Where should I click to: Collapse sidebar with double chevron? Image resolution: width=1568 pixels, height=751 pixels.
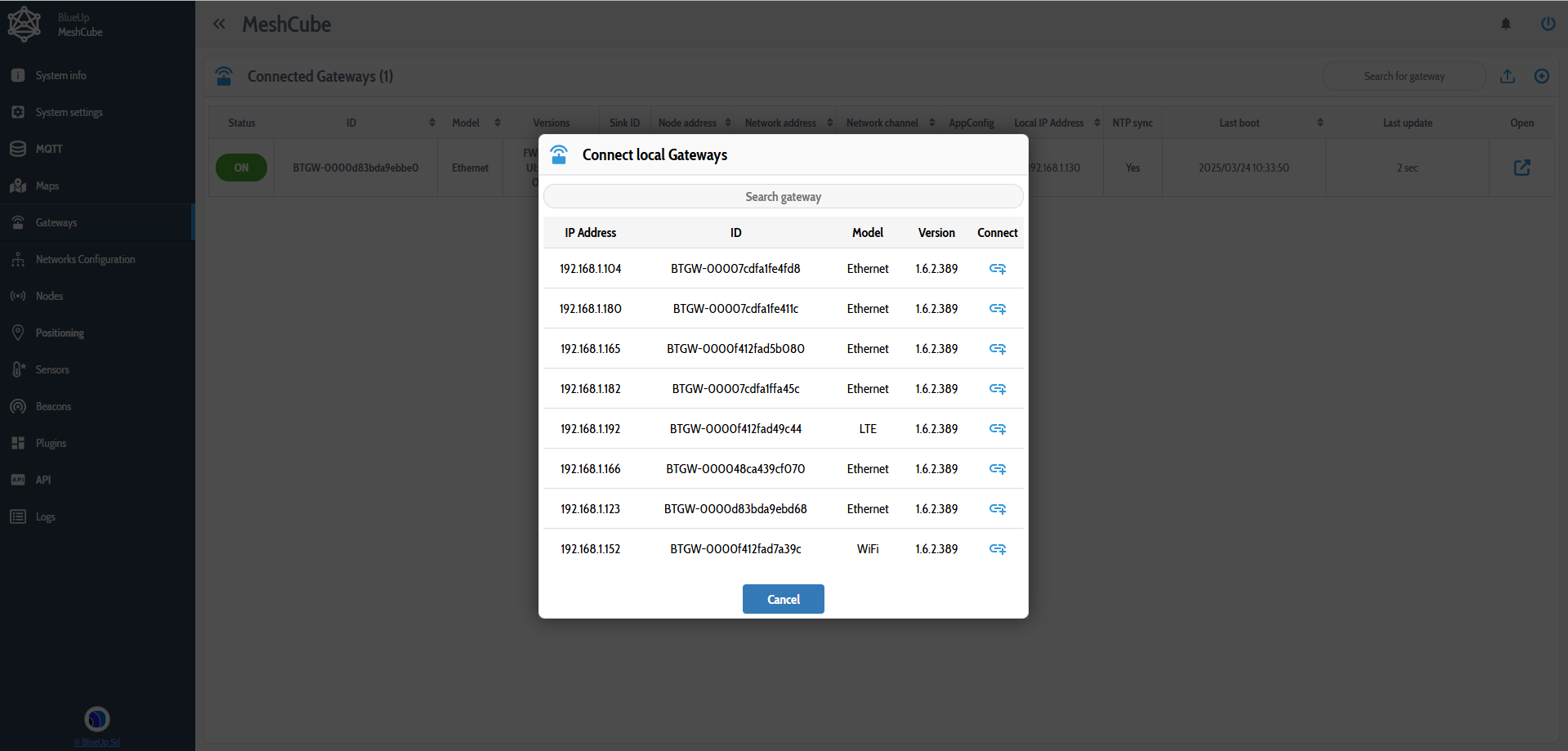coord(219,24)
